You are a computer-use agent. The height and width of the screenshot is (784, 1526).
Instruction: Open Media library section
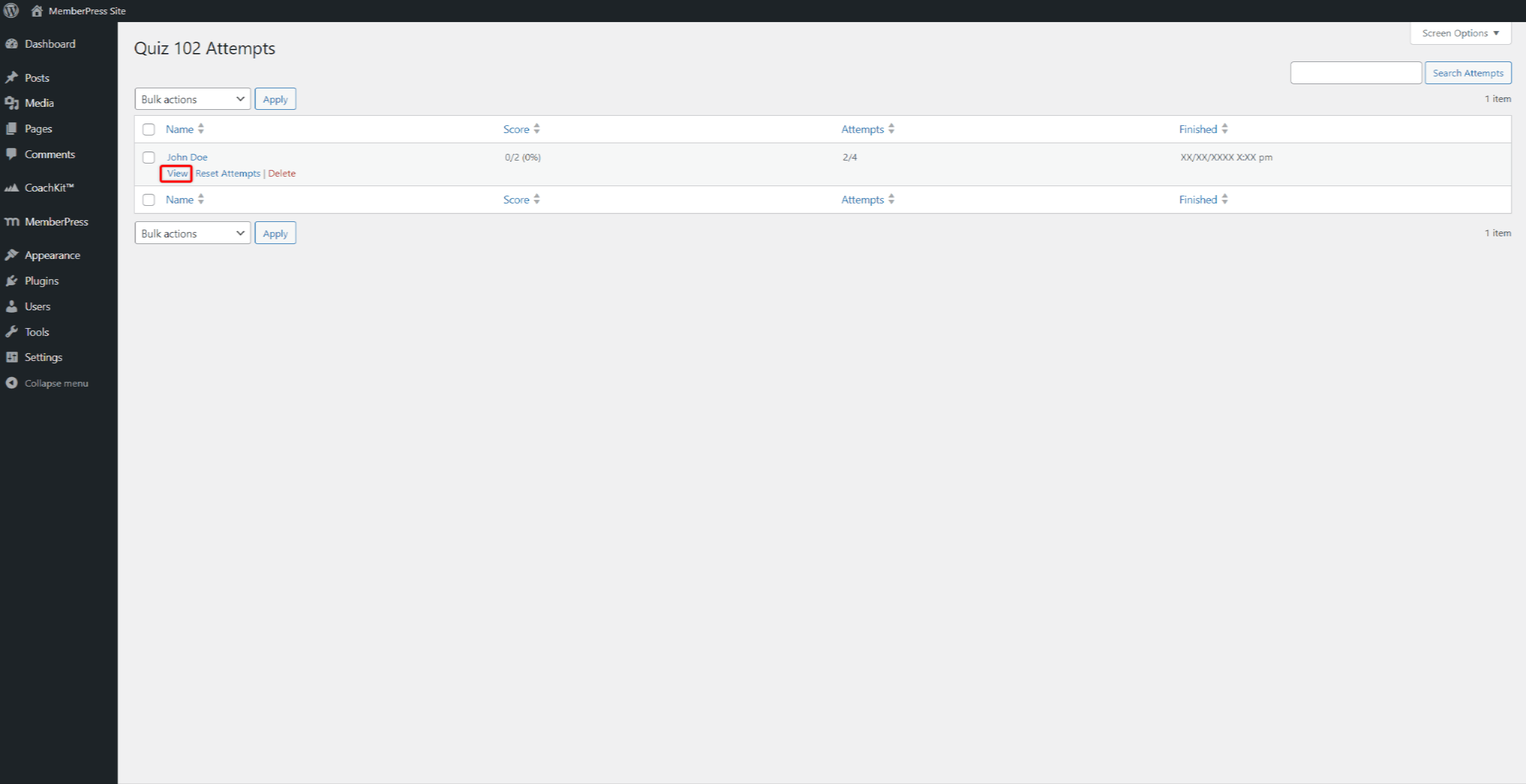(x=38, y=103)
